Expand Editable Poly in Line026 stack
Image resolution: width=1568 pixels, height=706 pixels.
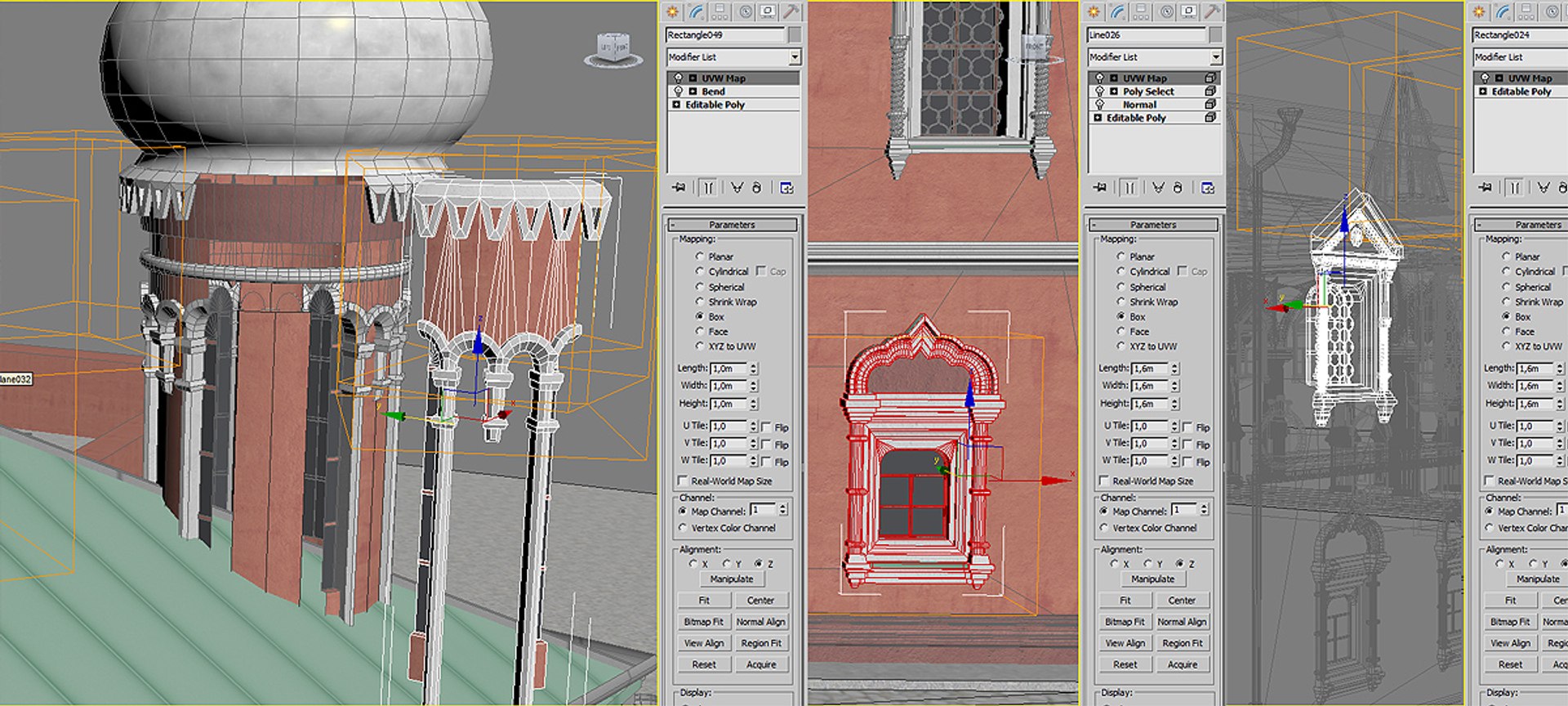click(1098, 118)
